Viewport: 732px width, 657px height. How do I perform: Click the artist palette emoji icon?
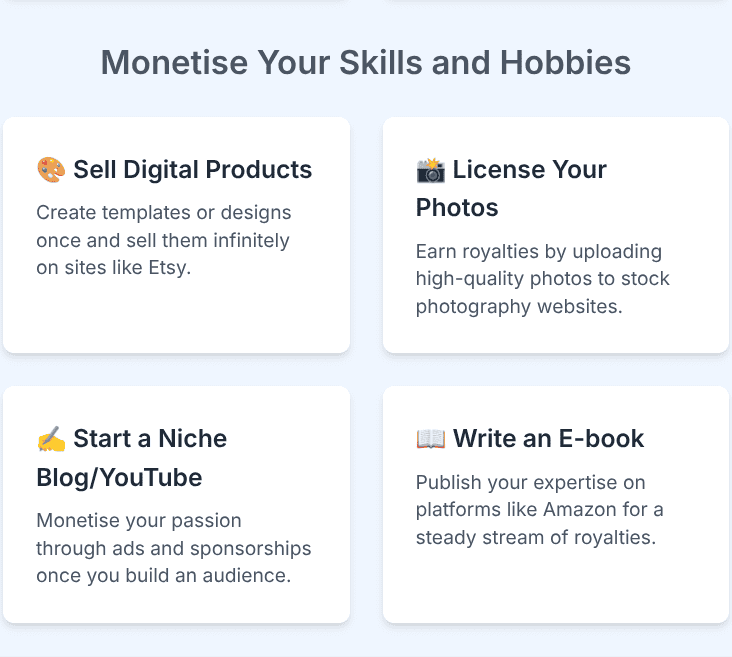(x=51, y=170)
